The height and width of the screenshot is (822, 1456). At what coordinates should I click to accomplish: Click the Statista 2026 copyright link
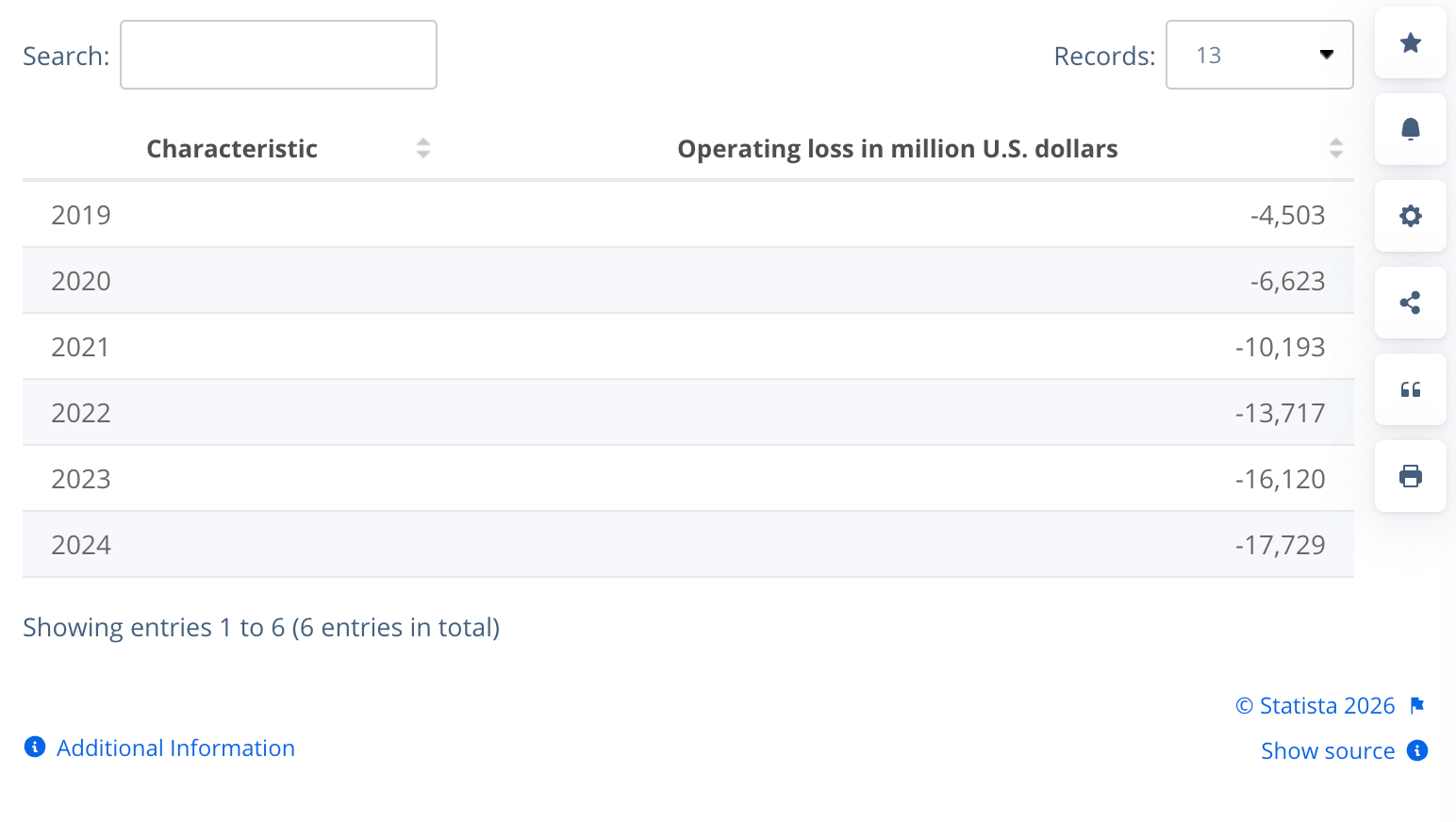coord(1315,705)
